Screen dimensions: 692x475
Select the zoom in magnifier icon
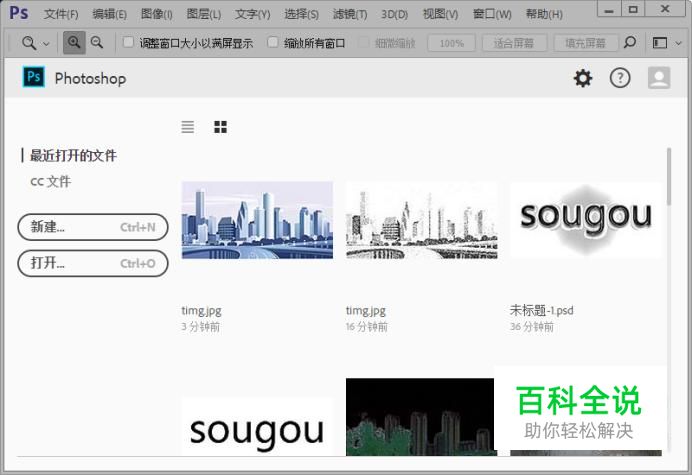click(74, 43)
